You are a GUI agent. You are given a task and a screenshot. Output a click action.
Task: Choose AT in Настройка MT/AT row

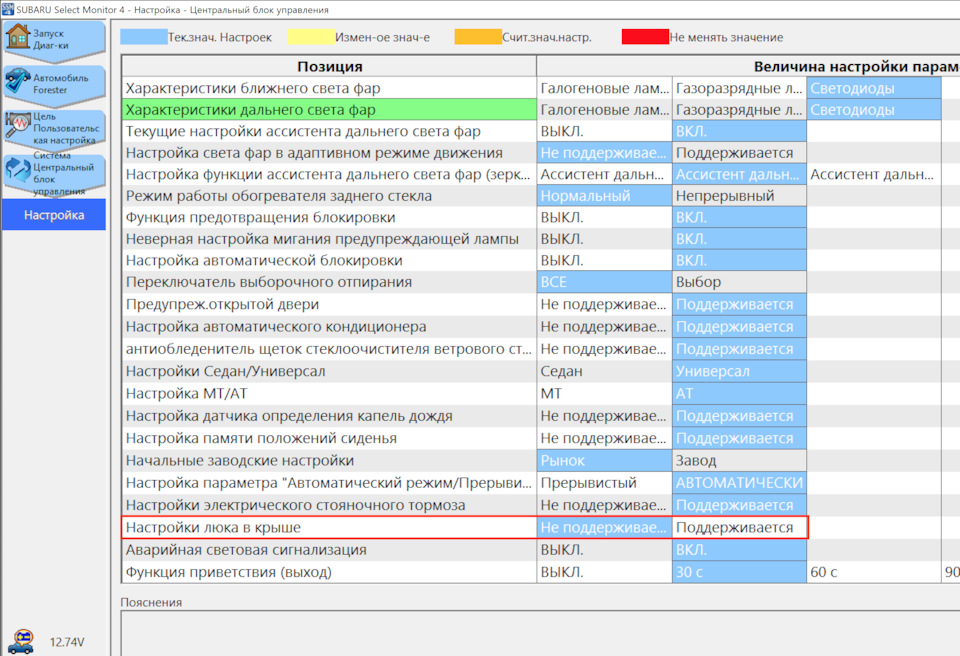click(x=739, y=393)
